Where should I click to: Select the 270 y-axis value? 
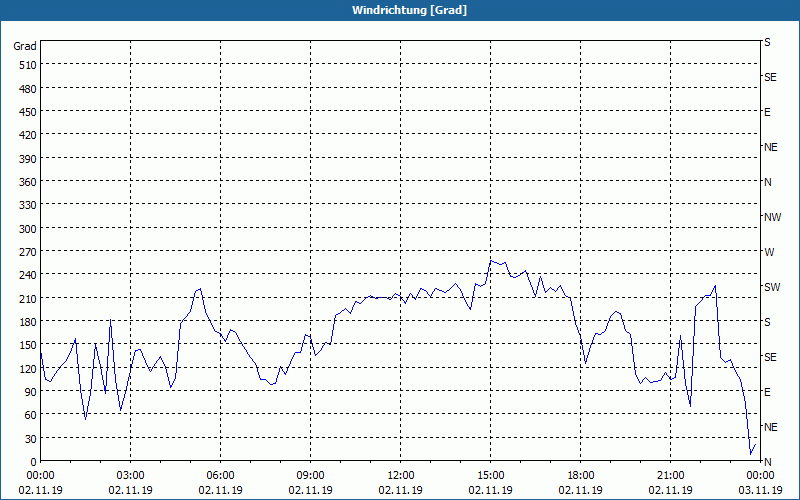[28, 252]
